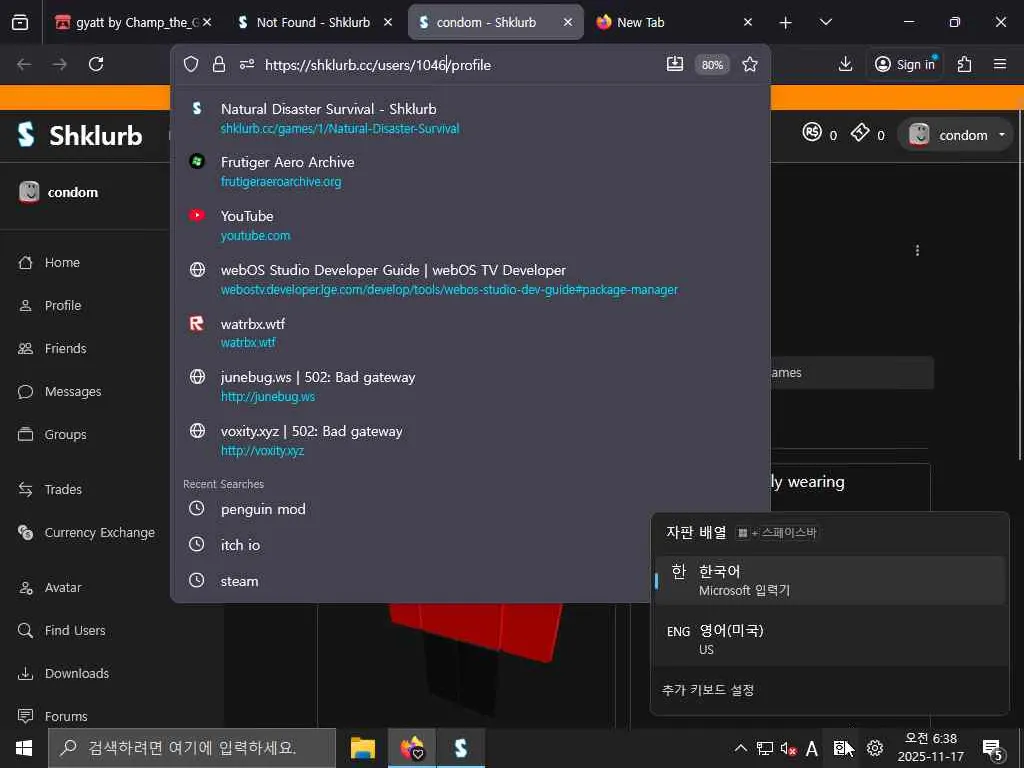1024x768 pixels.
Task: Open a new browser tab
Action: [786, 23]
